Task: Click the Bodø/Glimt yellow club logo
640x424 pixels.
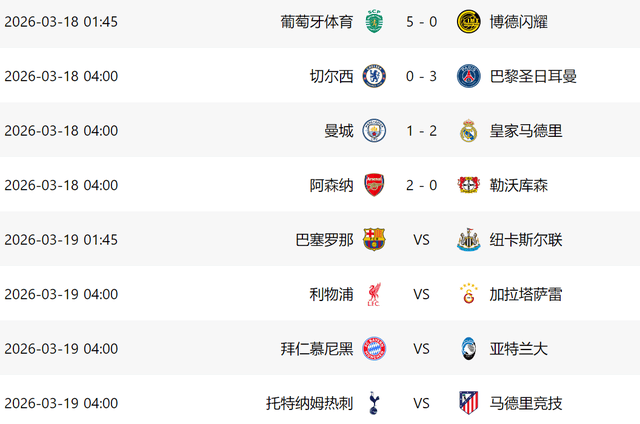Action: tap(468, 21)
